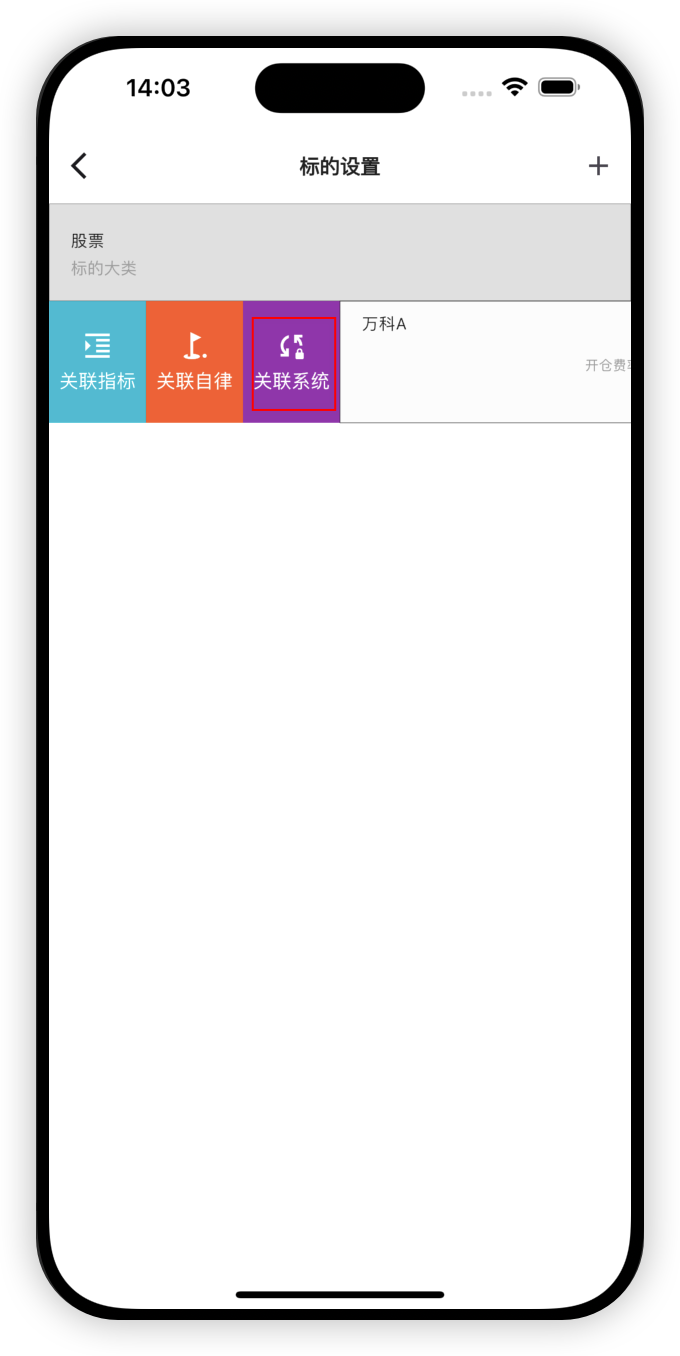Image resolution: width=680 pixels, height=1356 pixels.
Task: Select the purple 关联系统 label text
Action: (291, 382)
